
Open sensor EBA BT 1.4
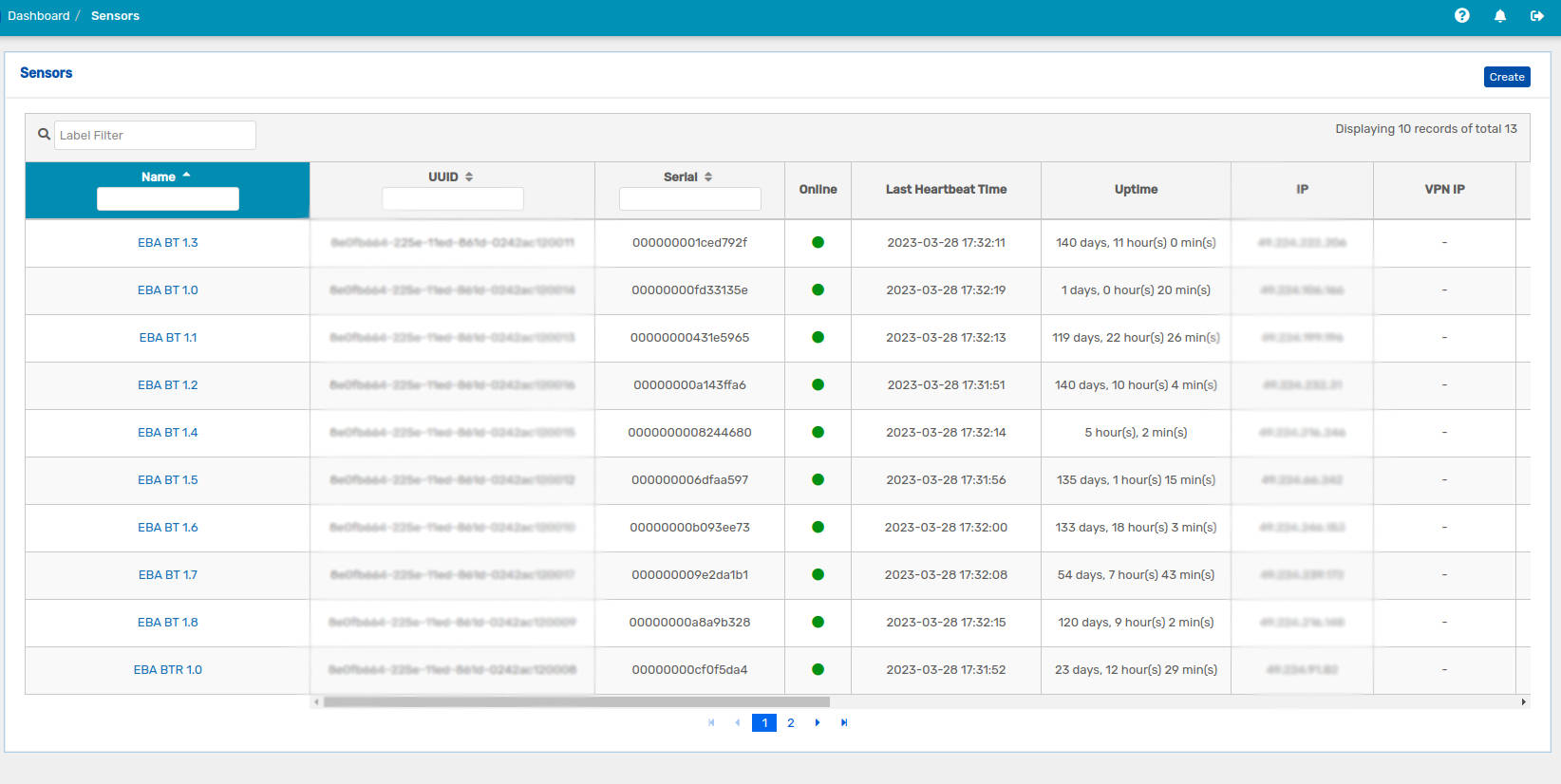(168, 433)
